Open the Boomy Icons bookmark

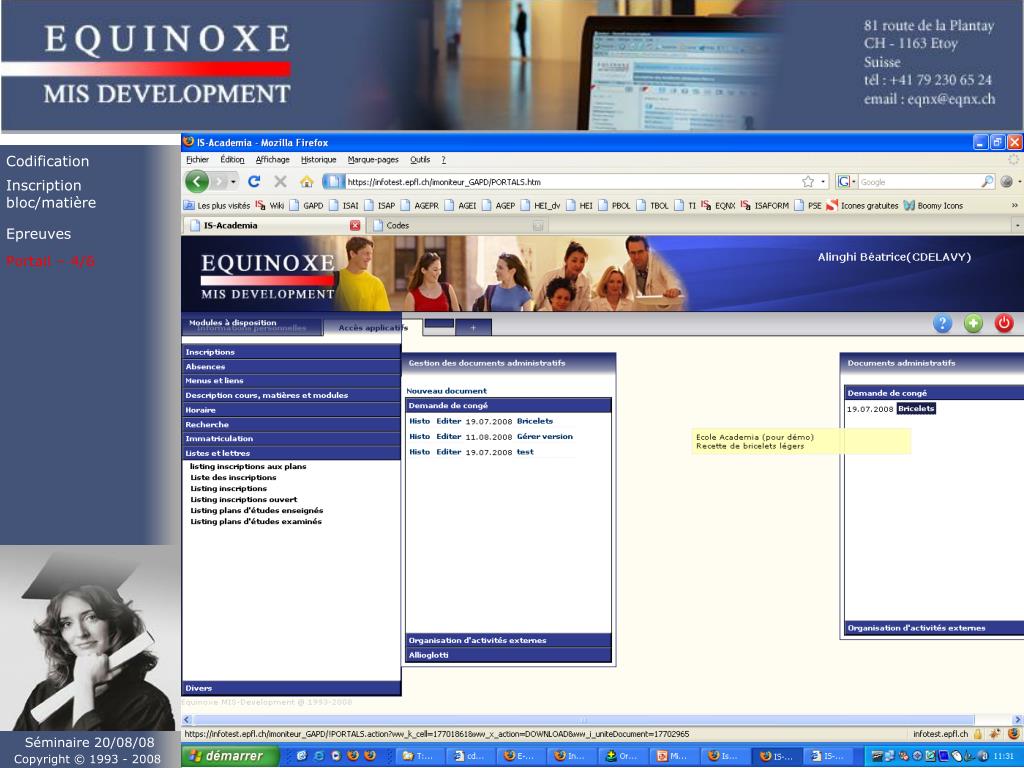[933, 205]
